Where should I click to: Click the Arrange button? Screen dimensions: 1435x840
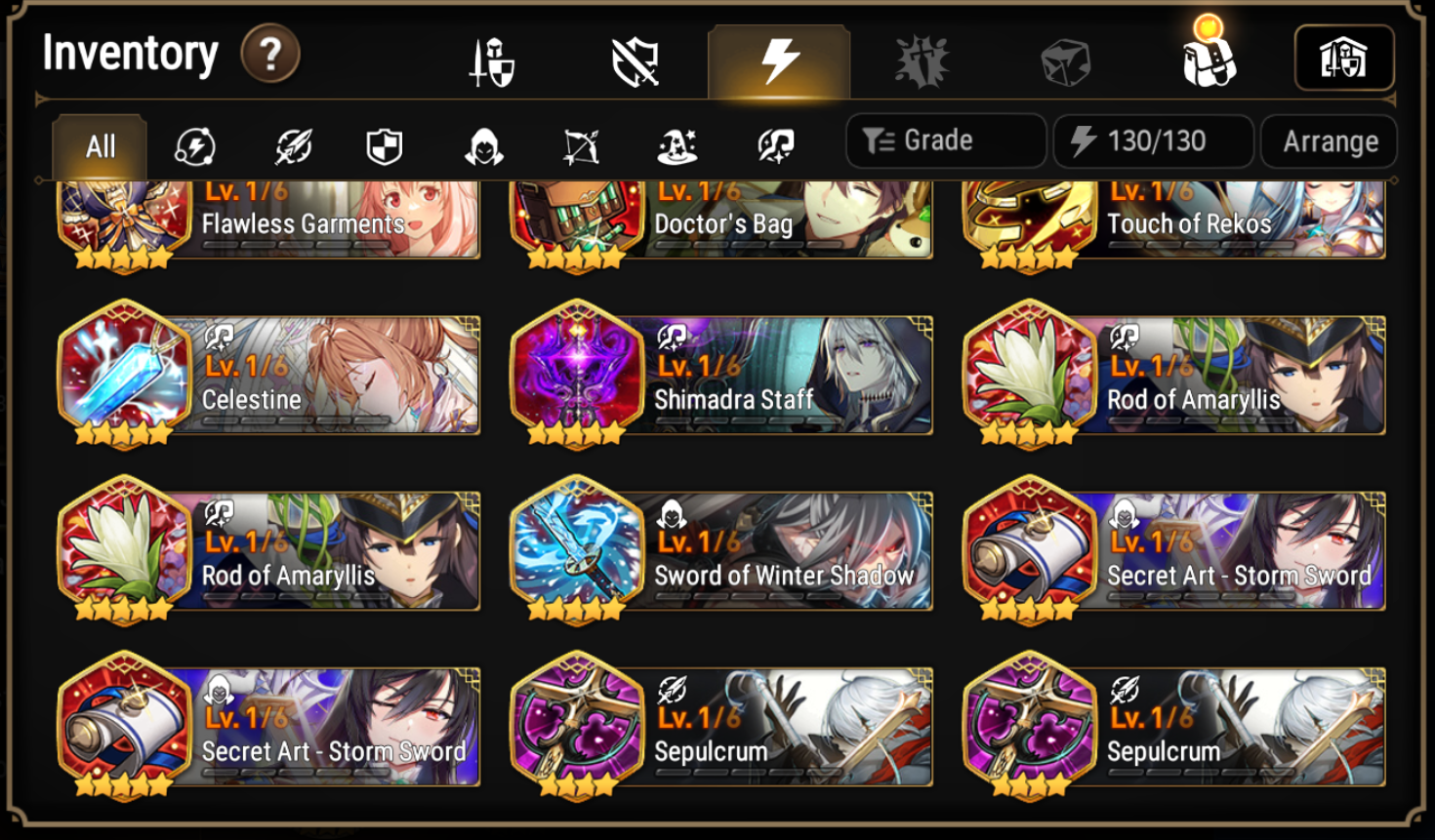(1330, 141)
